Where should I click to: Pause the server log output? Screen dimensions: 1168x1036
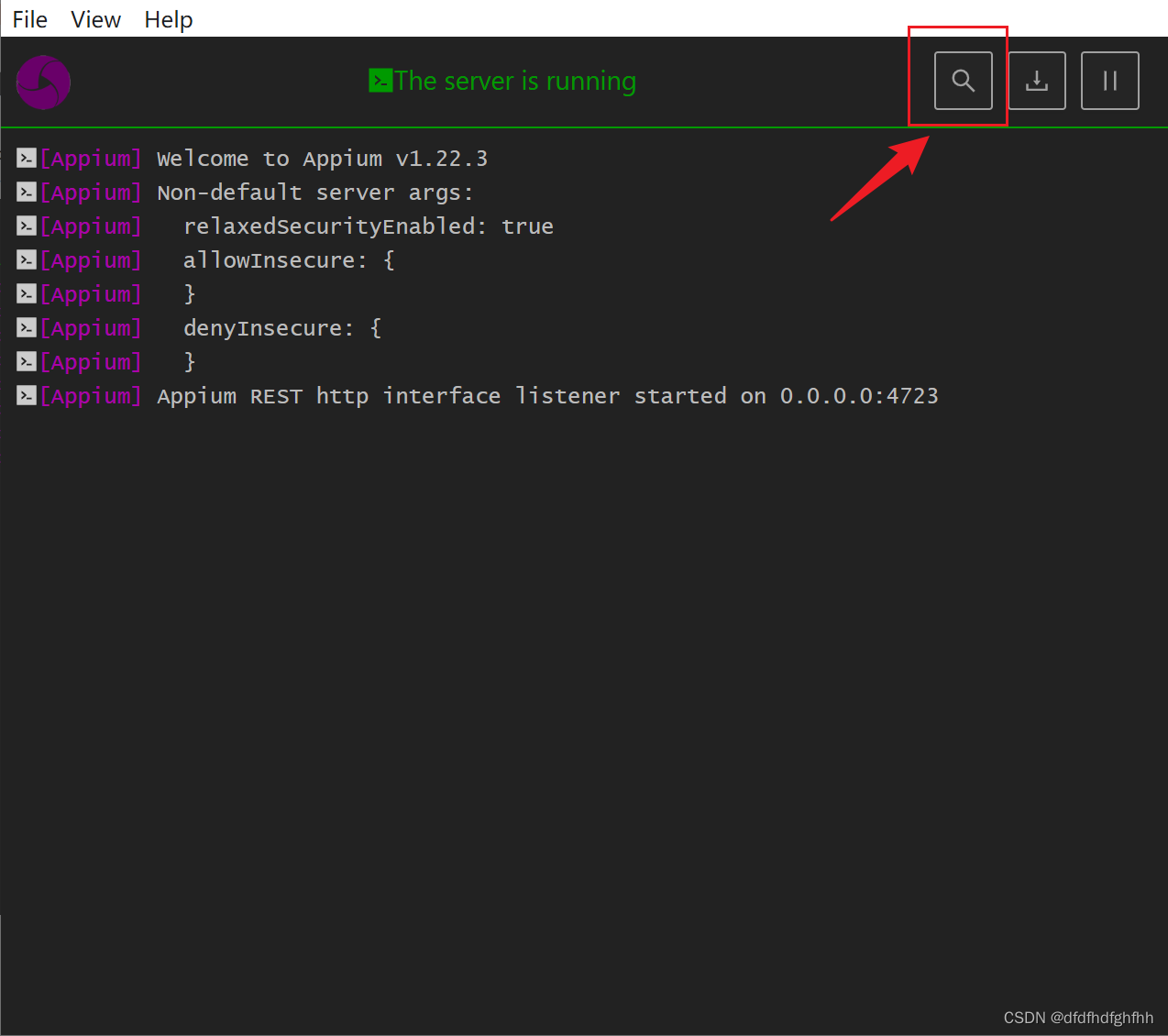[1109, 81]
